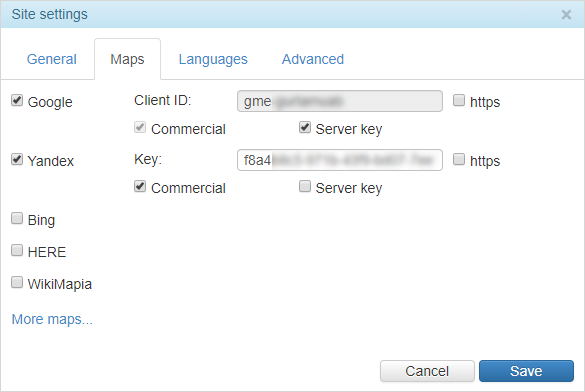This screenshot has height=392, width=585.
Task: Save the site settings
Action: 526,371
